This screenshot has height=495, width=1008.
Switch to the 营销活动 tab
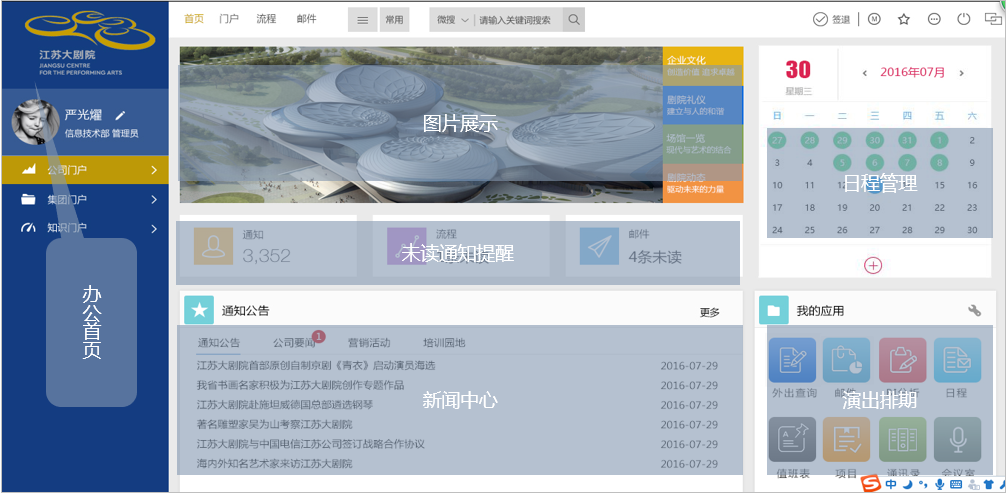(x=369, y=343)
